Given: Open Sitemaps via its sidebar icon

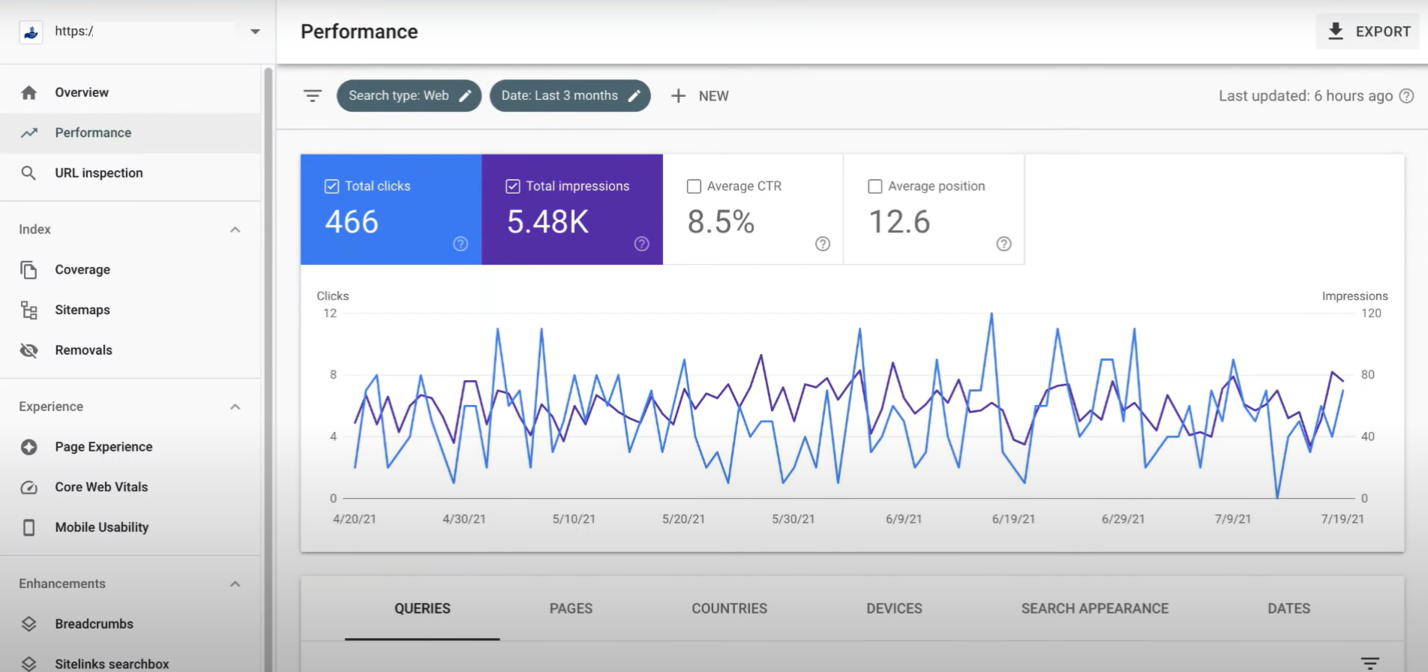Looking at the screenshot, I should click(x=29, y=310).
